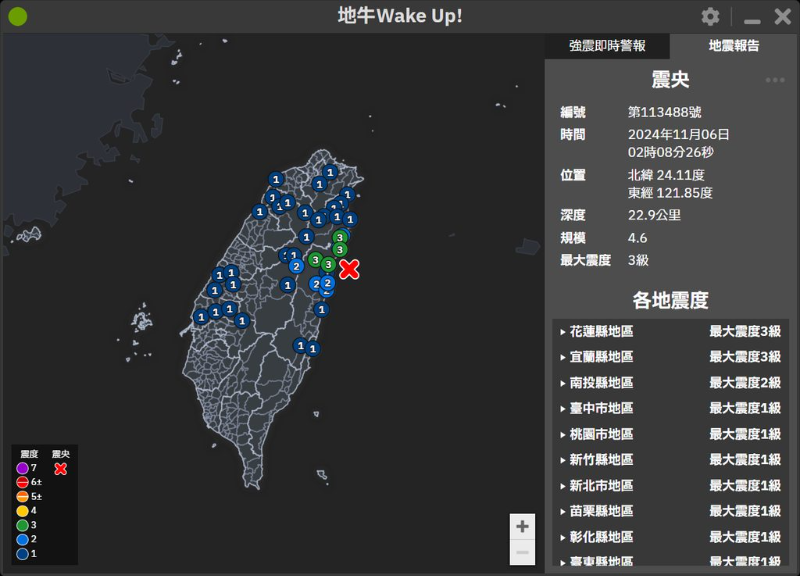Expand 宜蘭縣地區 intensity entry
Screen dimensions: 800x576
670,357
